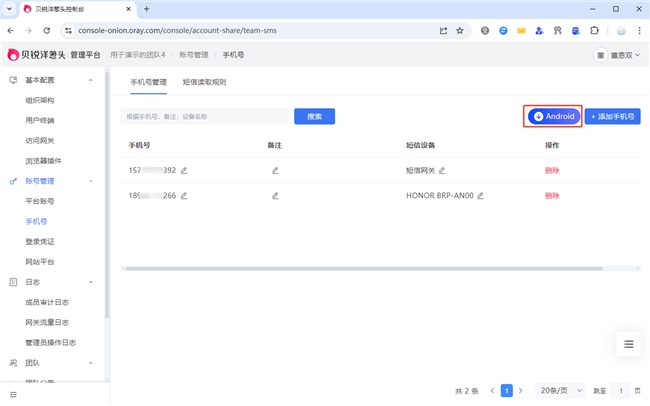Collapse the sidebar with the bottom-left icon
This screenshot has height=406, width=650.
click(x=13, y=395)
